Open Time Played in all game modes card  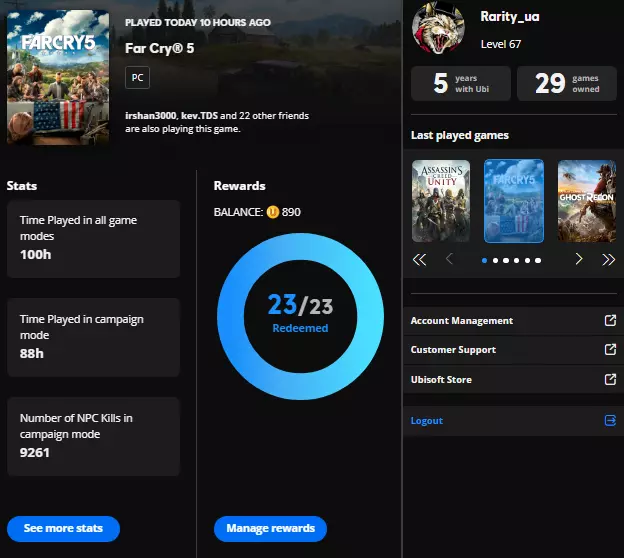[94, 239]
